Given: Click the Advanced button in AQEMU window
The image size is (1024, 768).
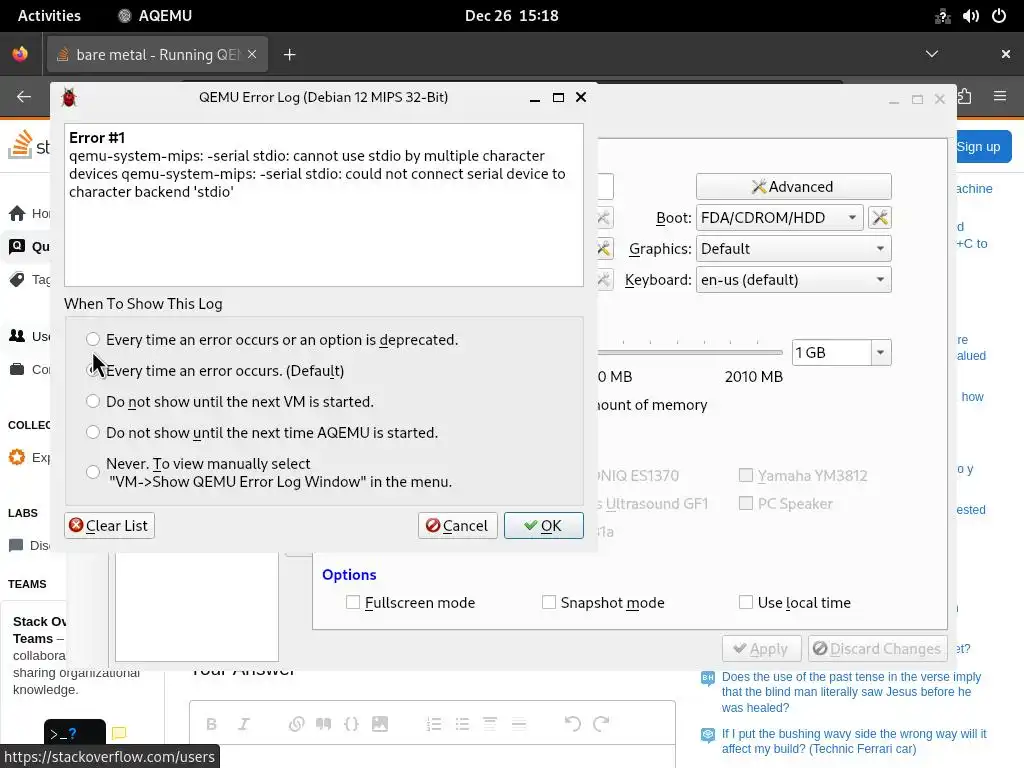Looking at the screenshot, I should 793,187.
